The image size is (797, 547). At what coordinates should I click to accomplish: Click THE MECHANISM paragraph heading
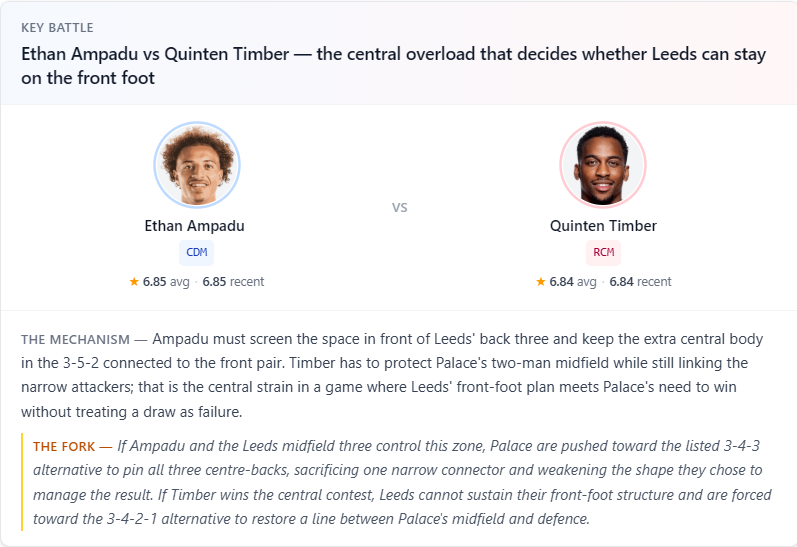point(75,340)
